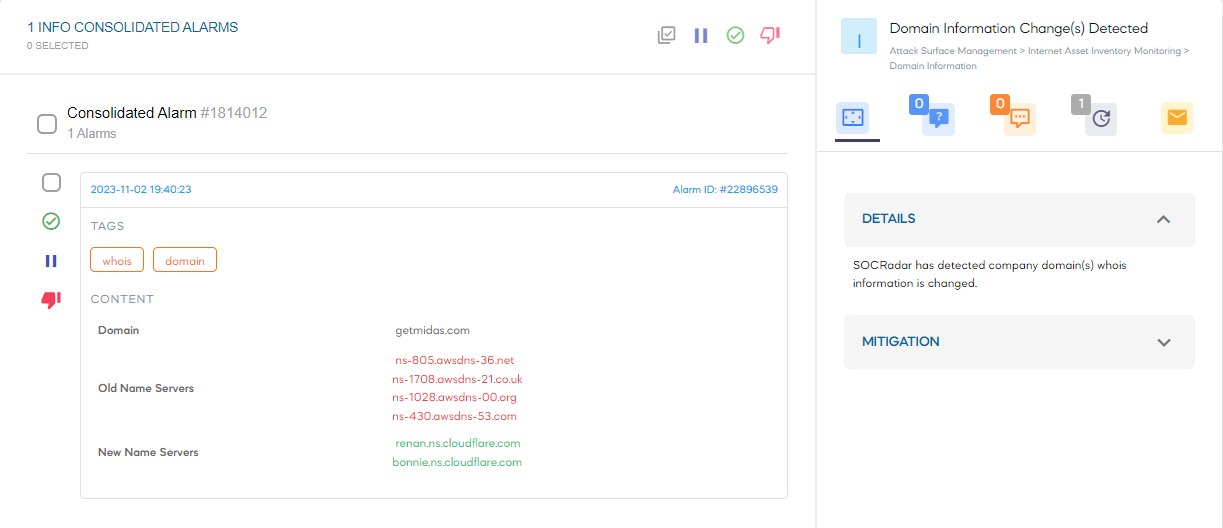Tick the checkbox beside alarm dated 2023-11-02
1223x528 pixels.
[x=51, y=182]
